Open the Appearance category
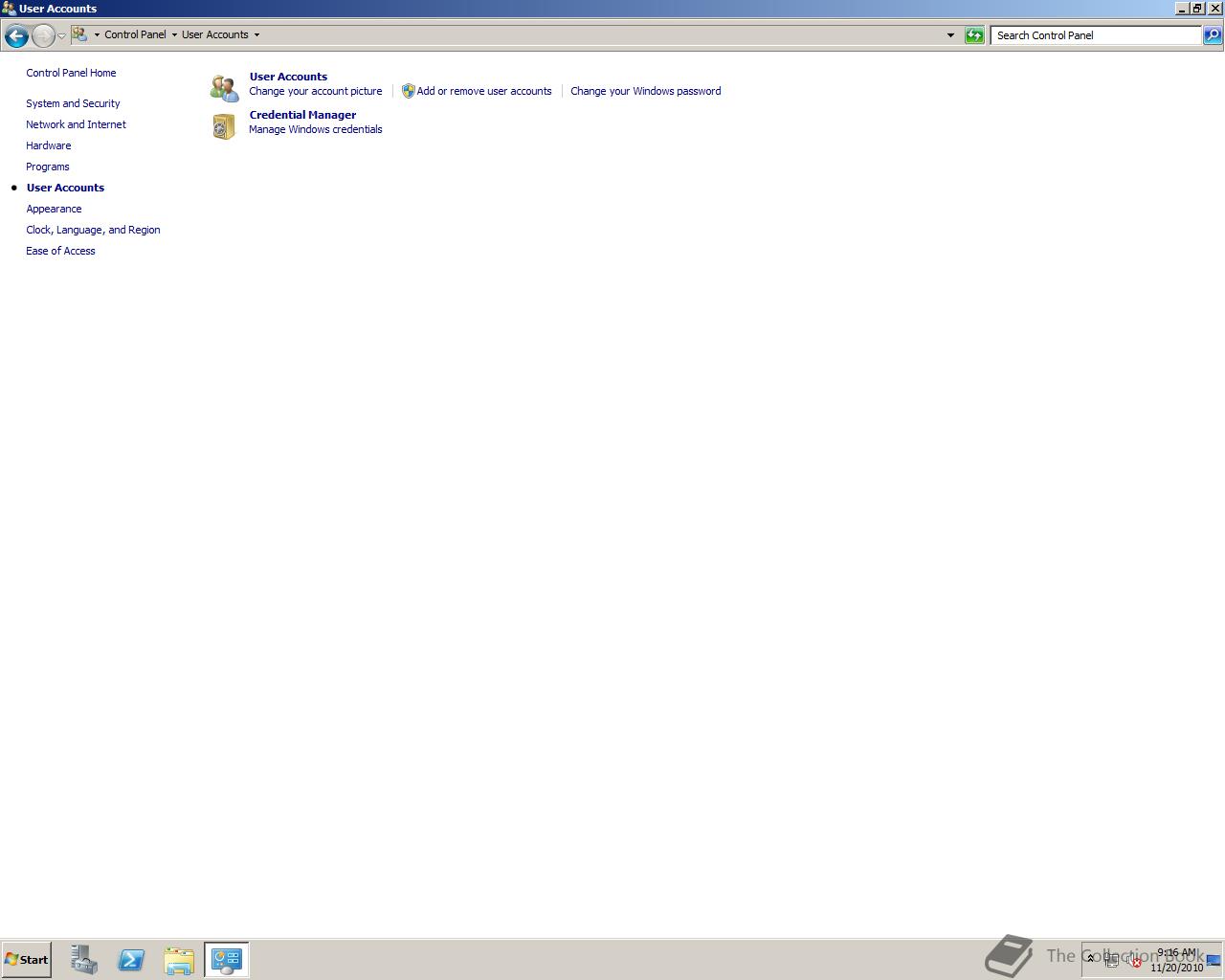Screen dimensions: 1225x980 (54, 209)
